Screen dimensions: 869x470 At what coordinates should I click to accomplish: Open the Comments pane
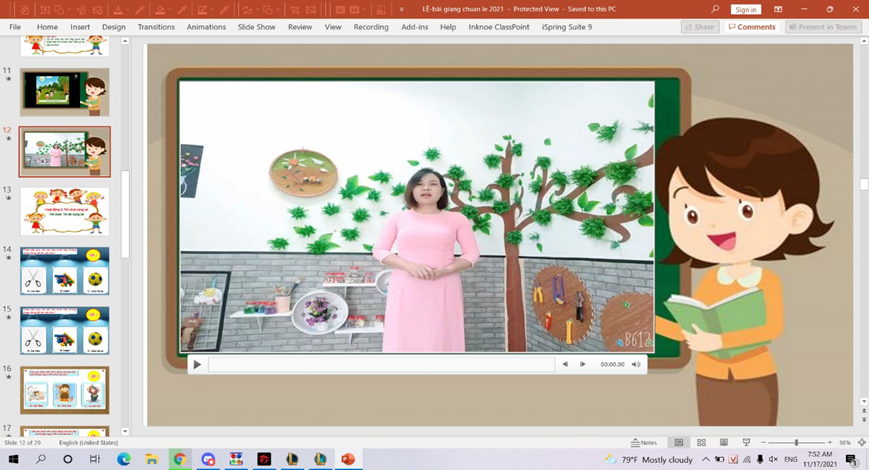click(752, 27)
